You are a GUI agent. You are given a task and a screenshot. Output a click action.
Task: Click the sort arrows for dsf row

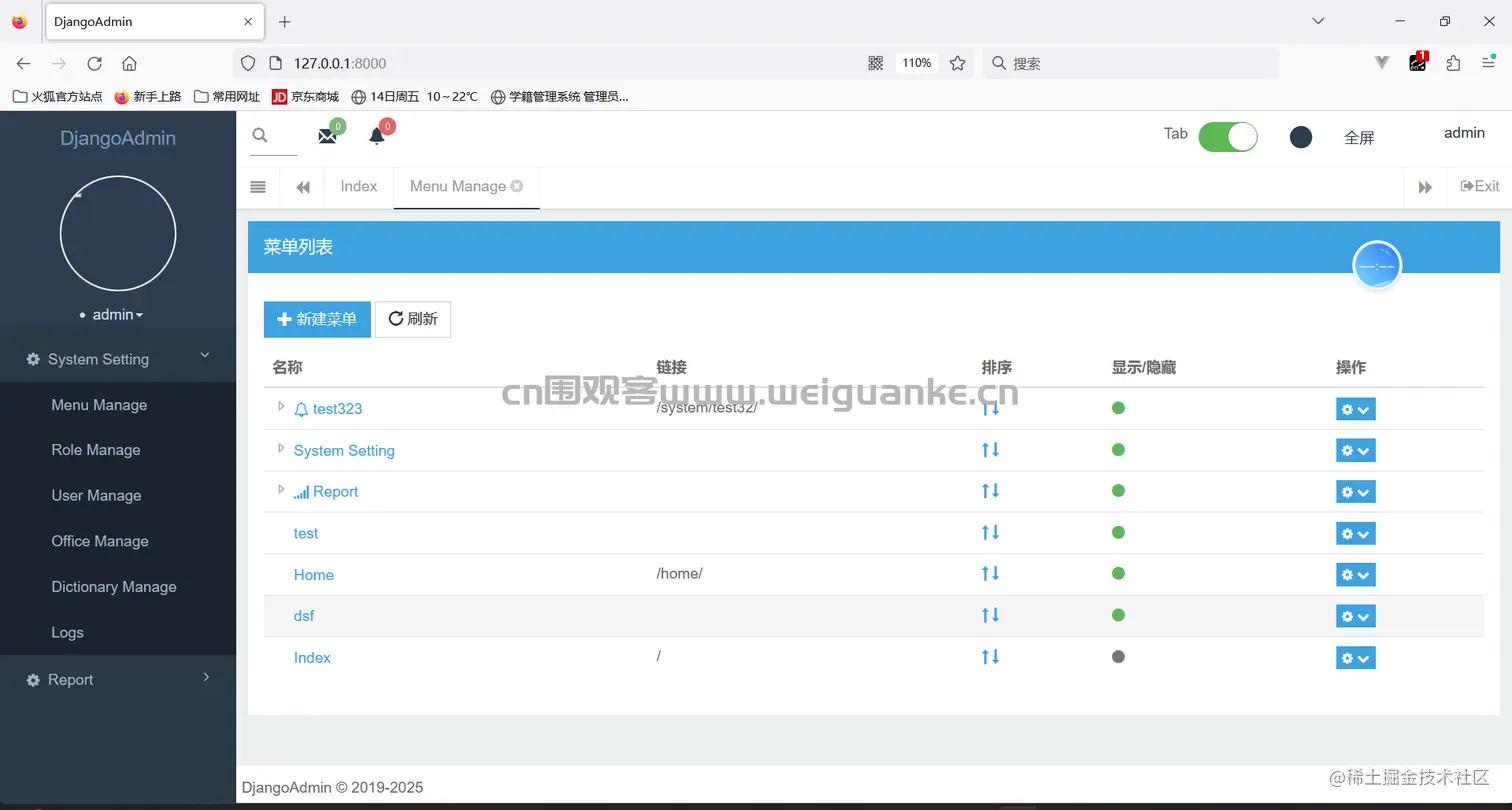(x=990, y=615)
